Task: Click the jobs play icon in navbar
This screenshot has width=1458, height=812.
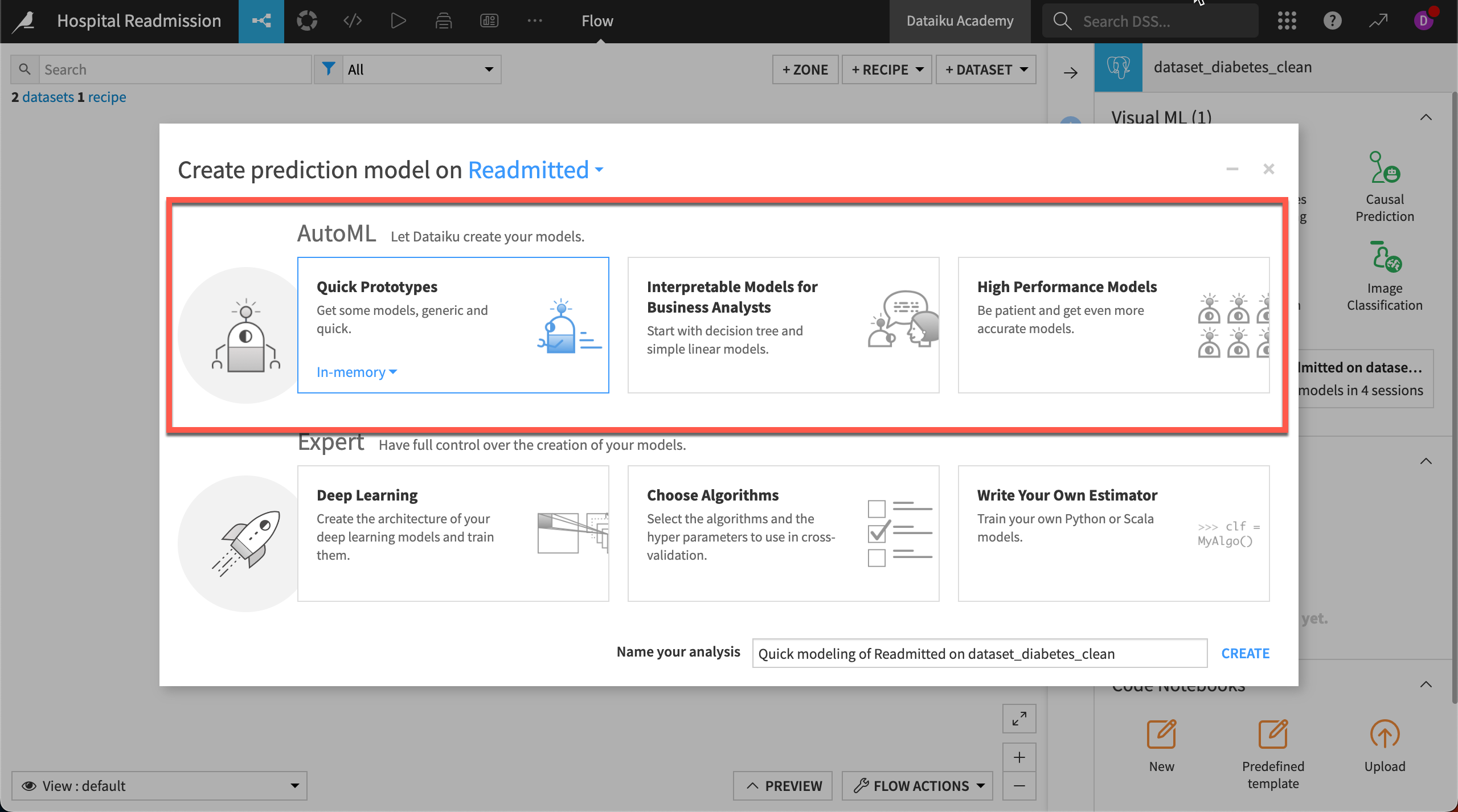Action: 398,21
